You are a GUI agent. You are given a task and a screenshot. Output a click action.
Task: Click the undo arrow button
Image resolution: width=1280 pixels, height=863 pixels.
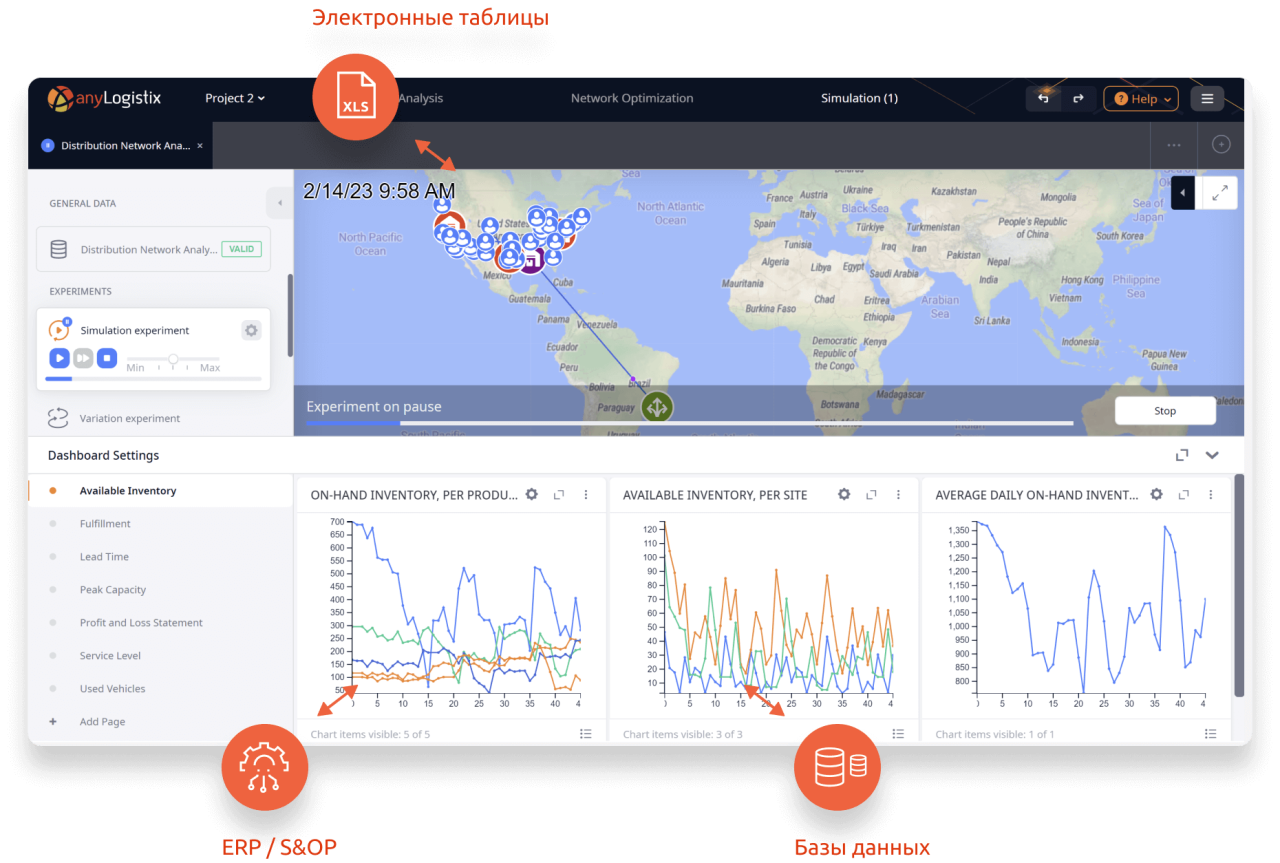(x=1044, y=98)
